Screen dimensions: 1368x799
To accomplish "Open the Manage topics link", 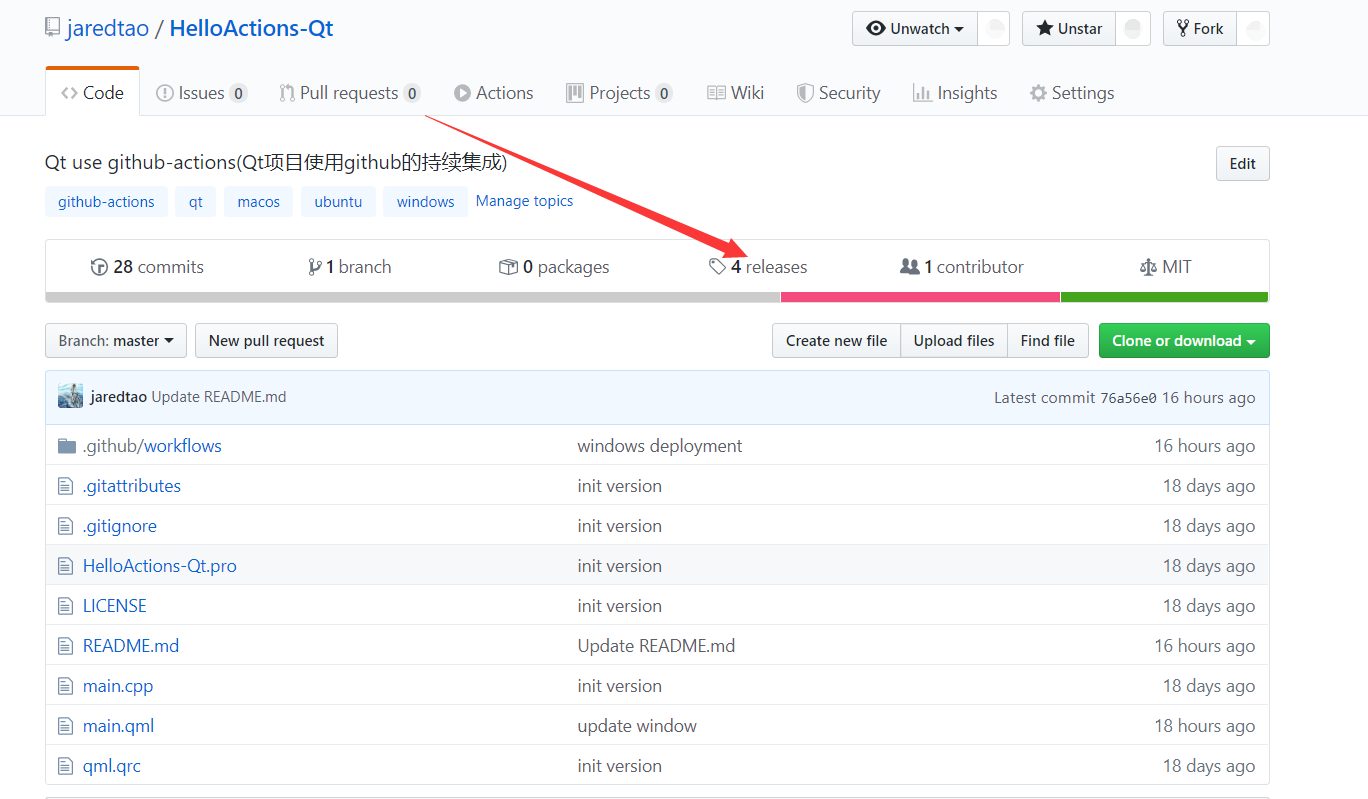I will pos(524,201).
